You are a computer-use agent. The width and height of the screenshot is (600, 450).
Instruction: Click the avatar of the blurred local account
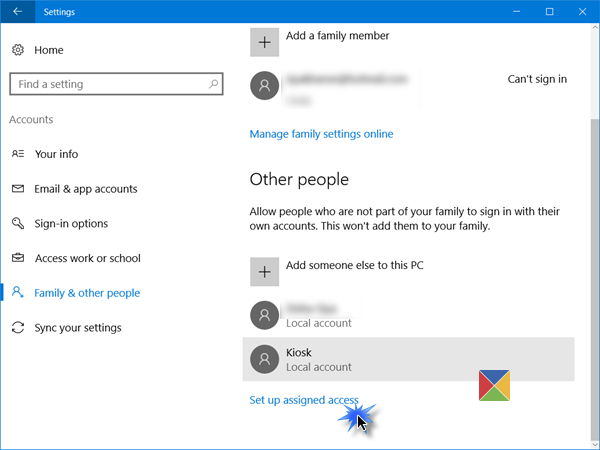(x=264, y=315)
